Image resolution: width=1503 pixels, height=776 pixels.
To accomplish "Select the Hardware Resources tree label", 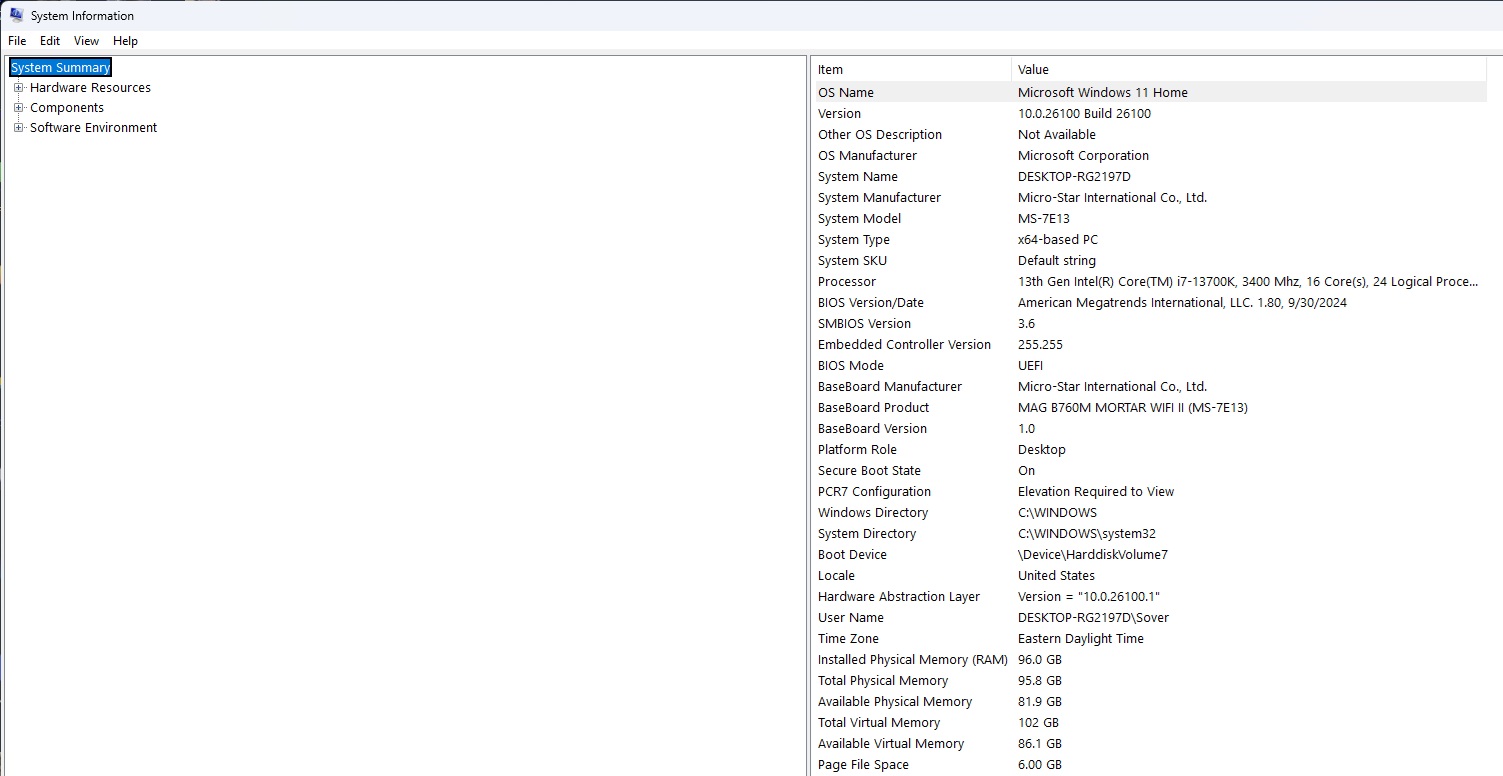I will click(x=90, y=87).
